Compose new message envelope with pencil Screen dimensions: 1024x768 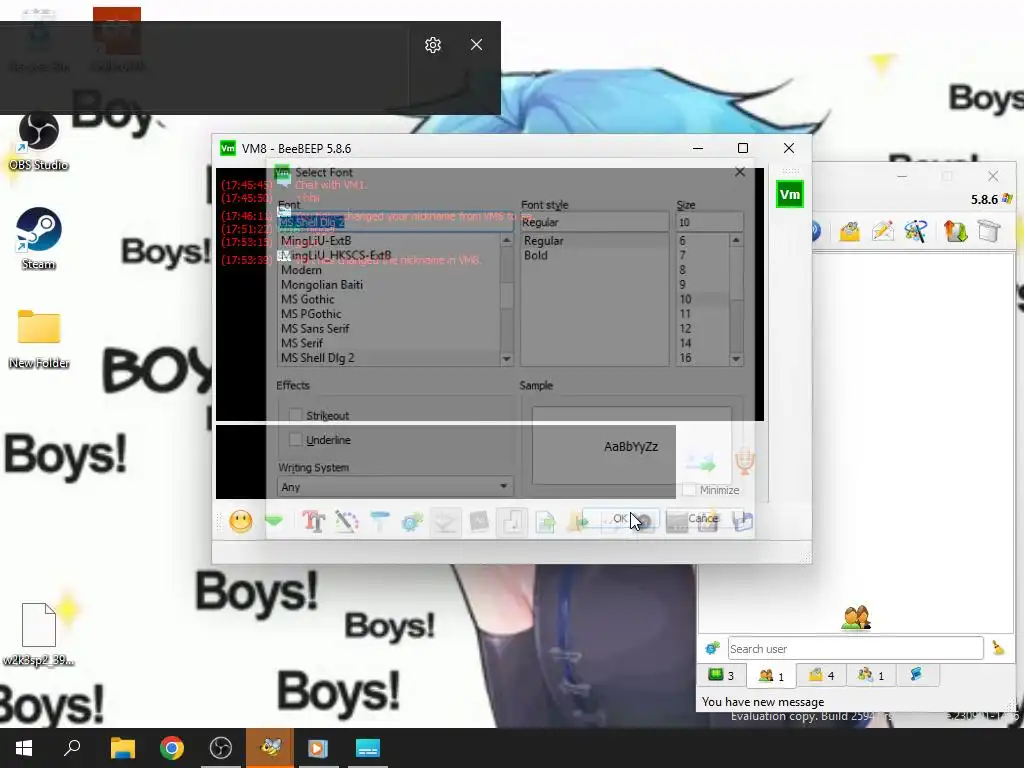pos(882,231)
